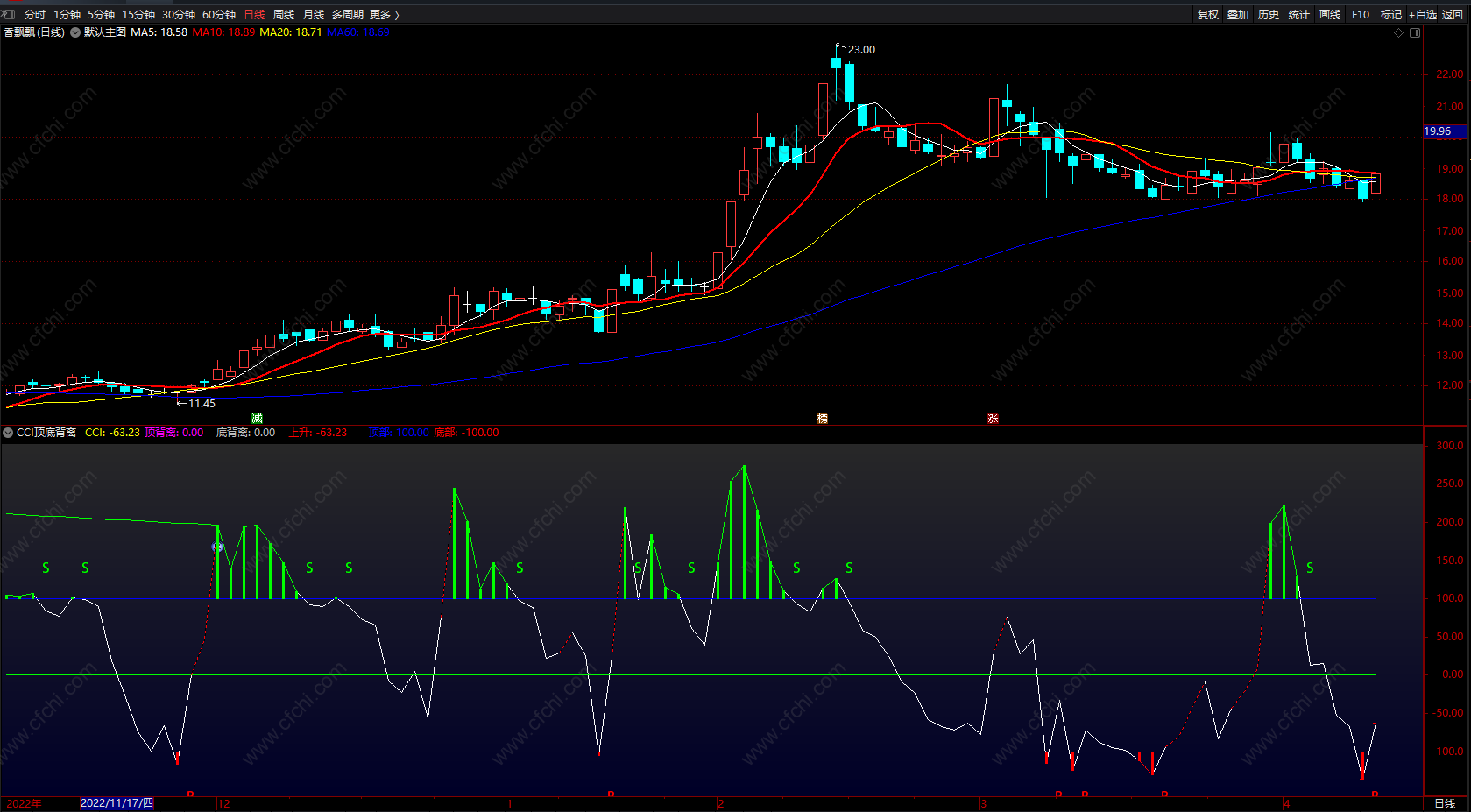Toggle 复权 price adjustment

(1208, 14)
